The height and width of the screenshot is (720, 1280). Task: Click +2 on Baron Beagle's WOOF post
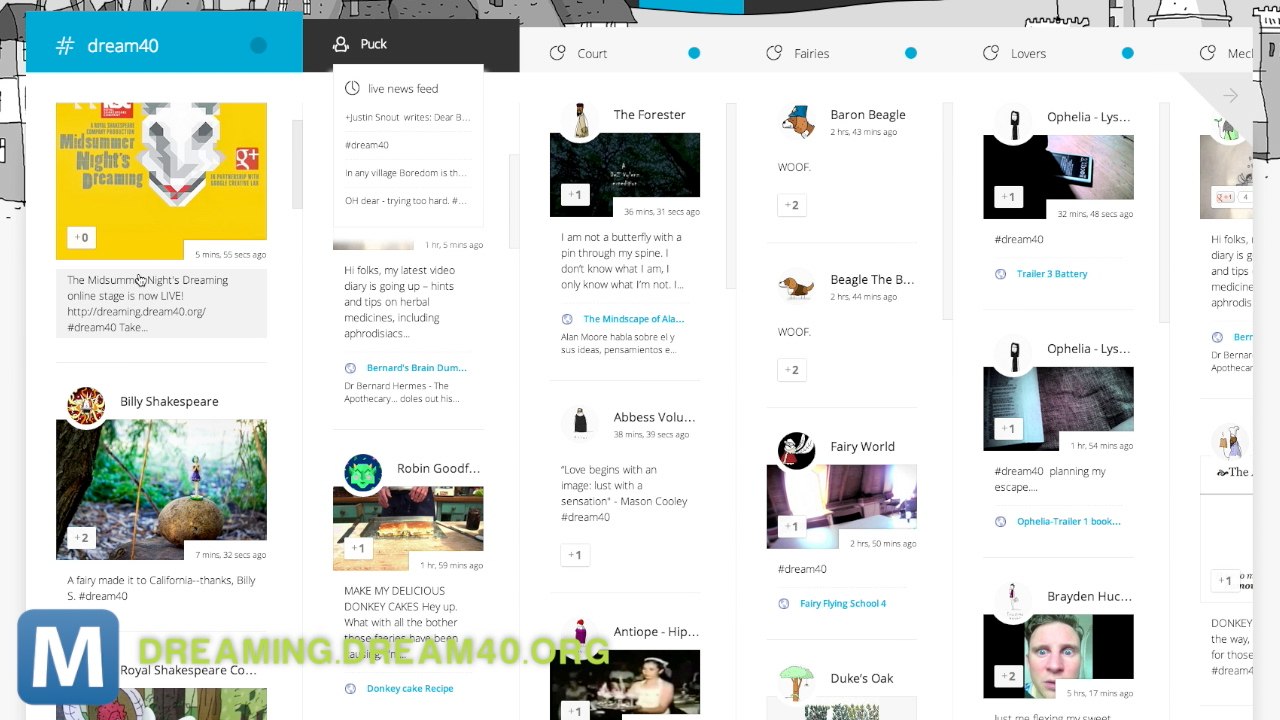791,205
